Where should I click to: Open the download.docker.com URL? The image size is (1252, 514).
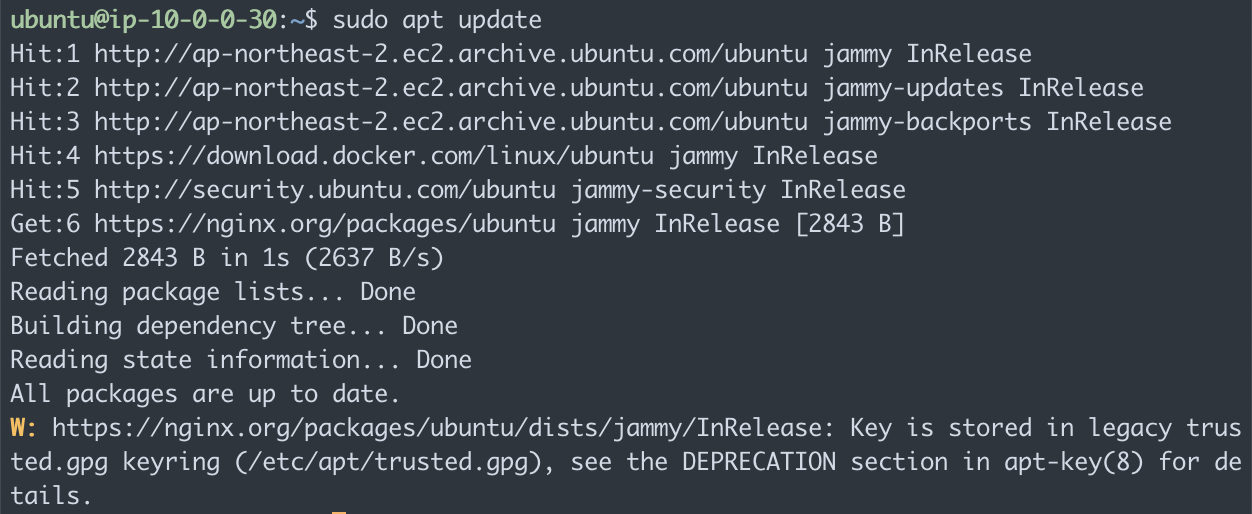375,155
